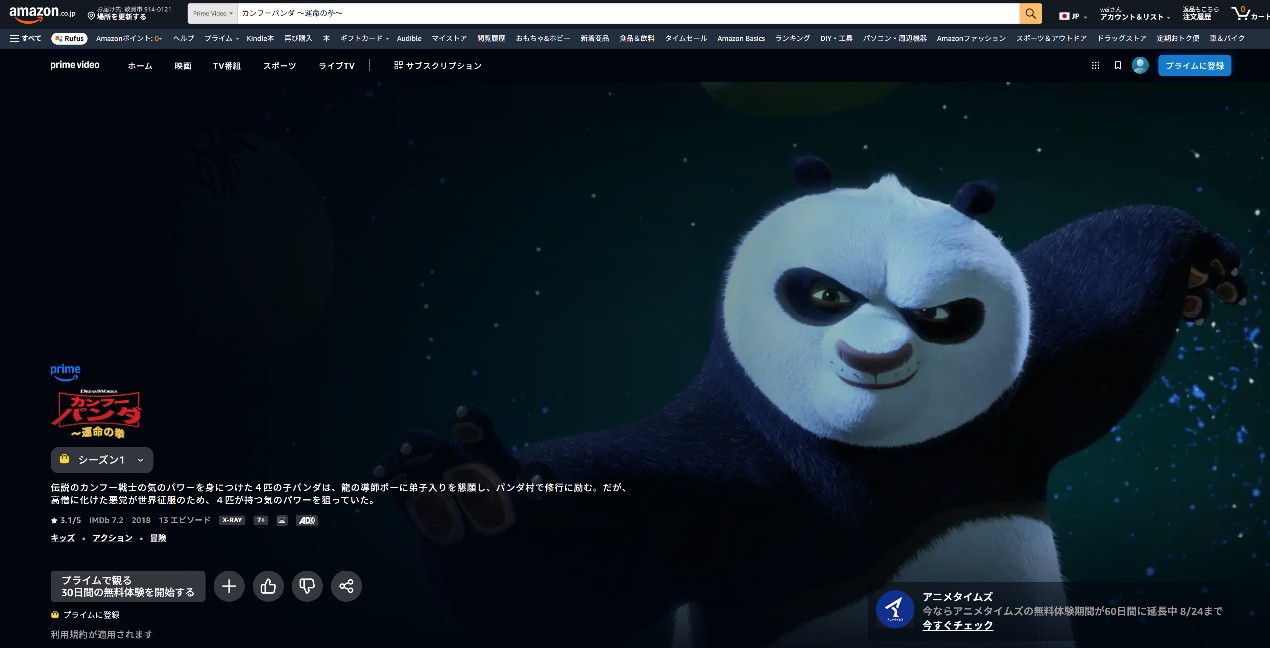Click the orange search magnifier button
Viewport: 1270px width, 648px height.
coord(1030,14)
